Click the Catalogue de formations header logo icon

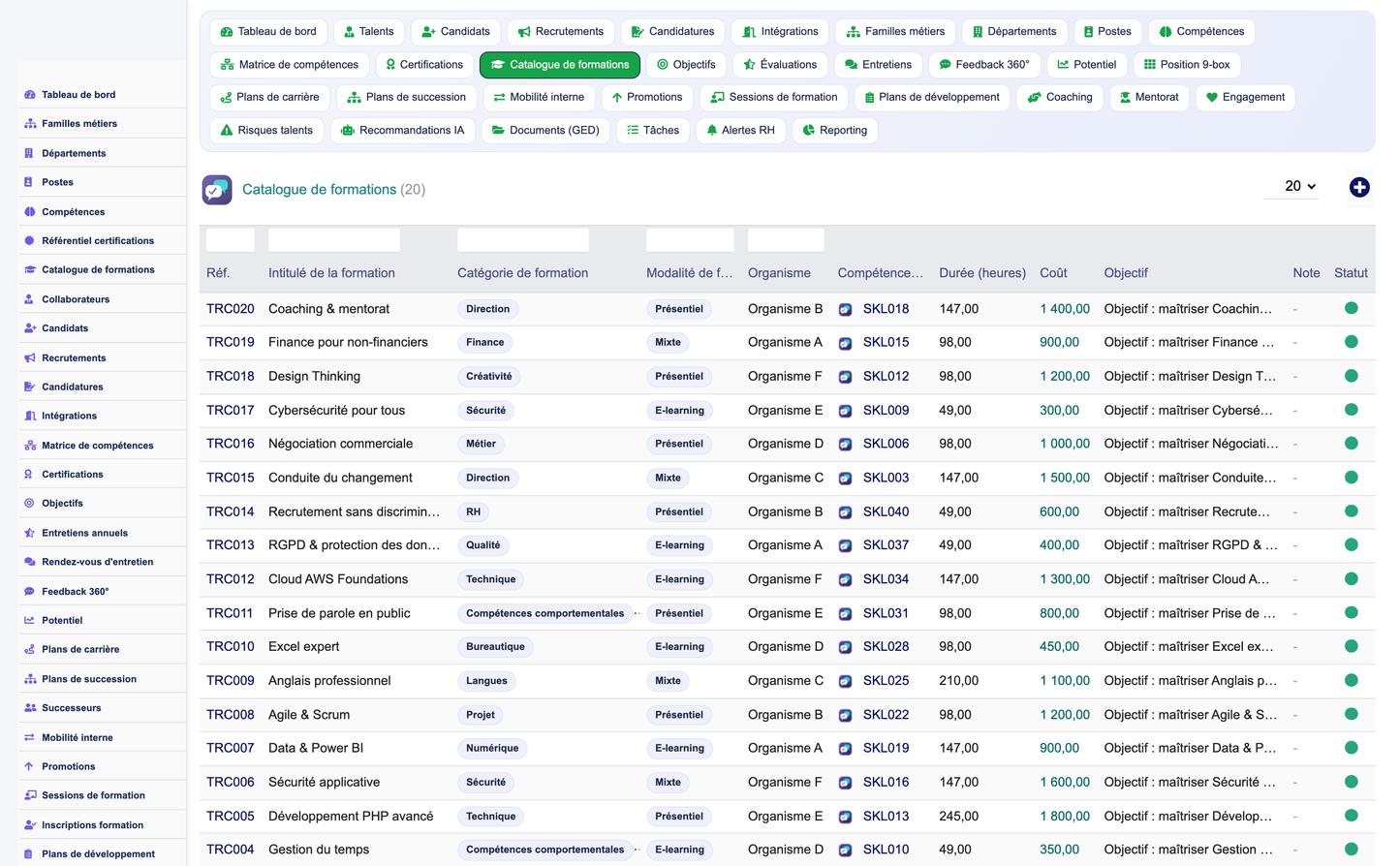coord(217,189)
